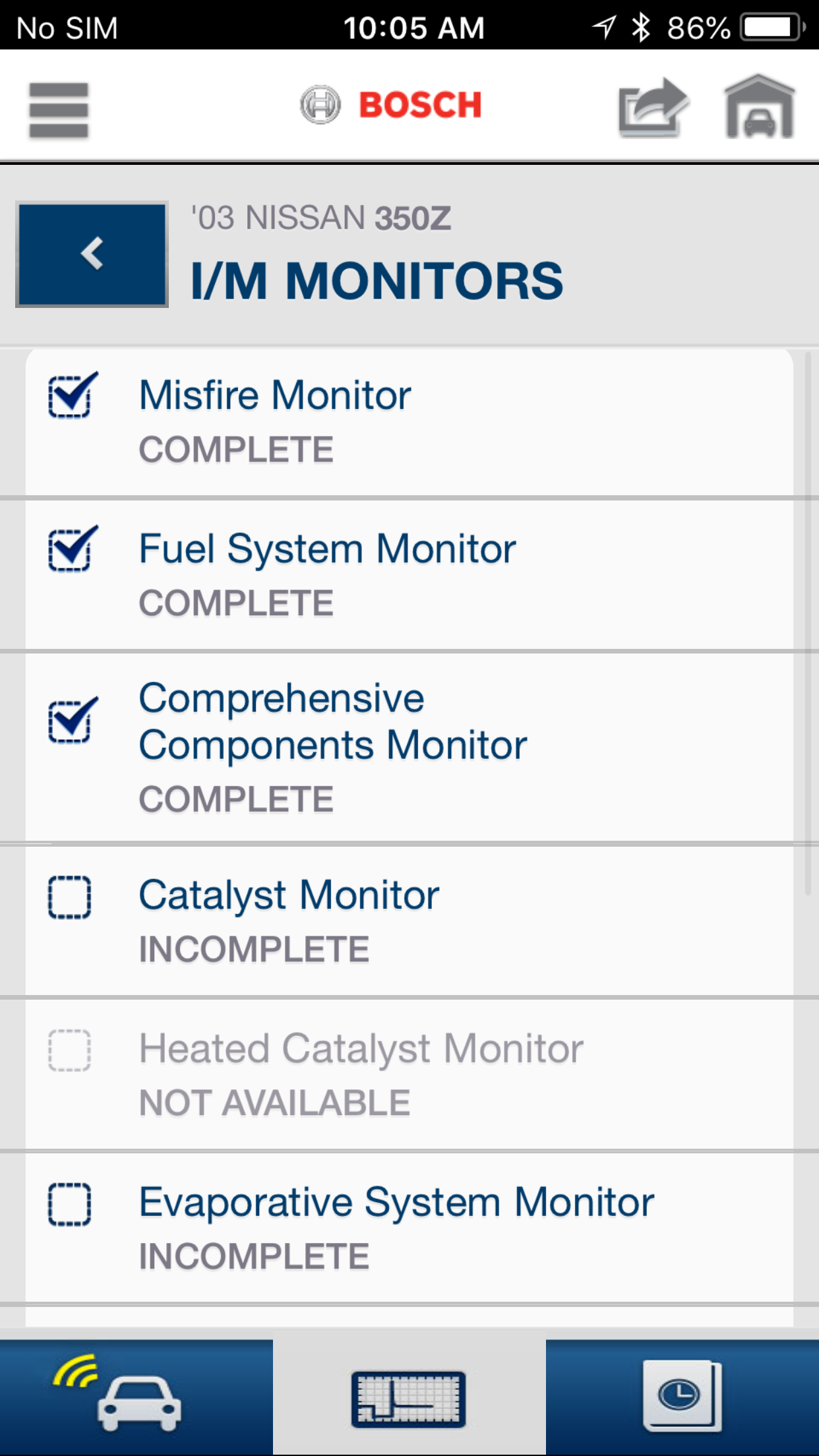Tap the share export icon
The height and width of the screenshot is (1456, 819).
click(652, 107)
